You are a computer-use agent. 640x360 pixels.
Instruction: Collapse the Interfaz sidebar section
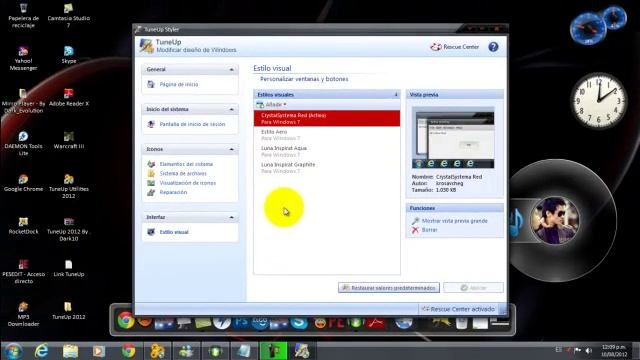pyautogui.click(x=231, y=217)
